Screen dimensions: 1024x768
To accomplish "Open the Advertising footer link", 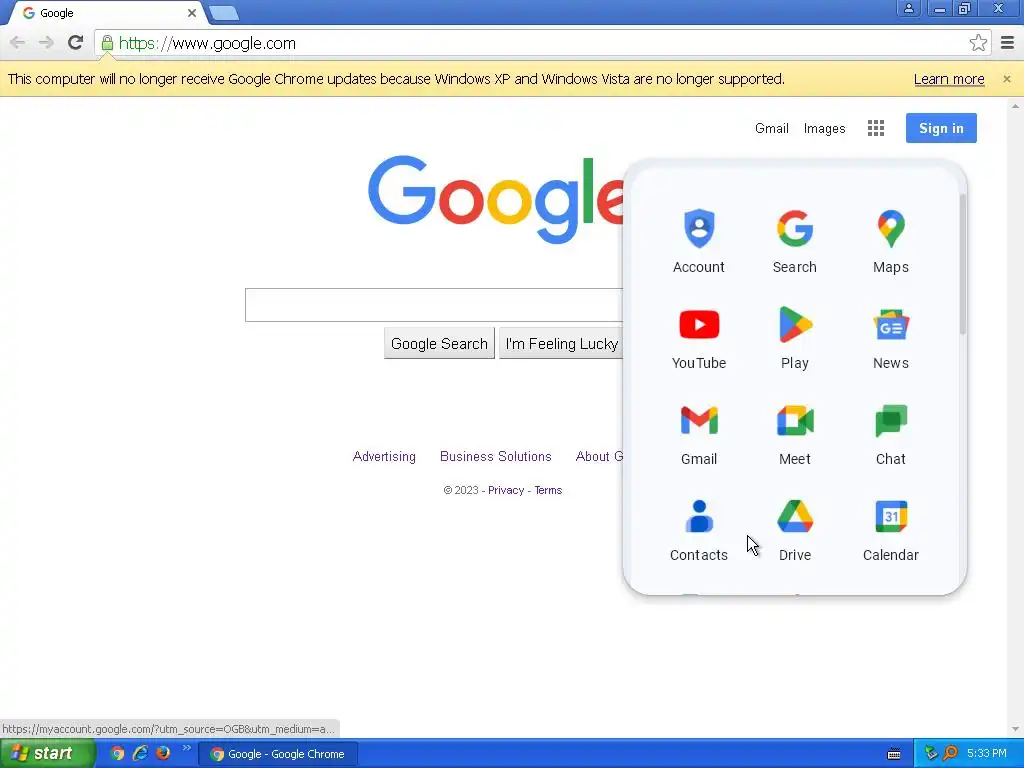I will [x=384, y=456].
